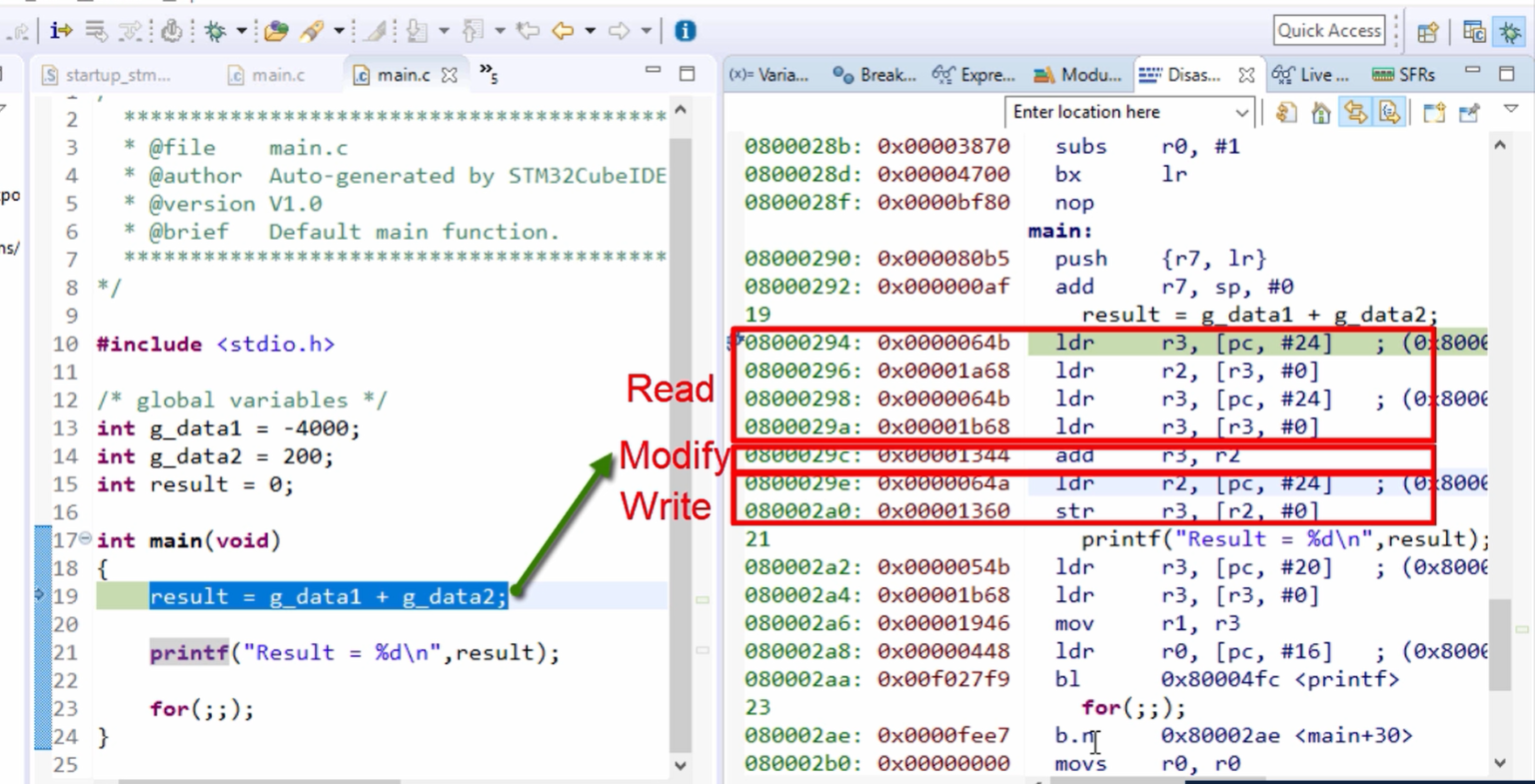Screen dimensions: 1535x784
Task: Click line 15 declaring result variable
Action: tap(196, 484)
